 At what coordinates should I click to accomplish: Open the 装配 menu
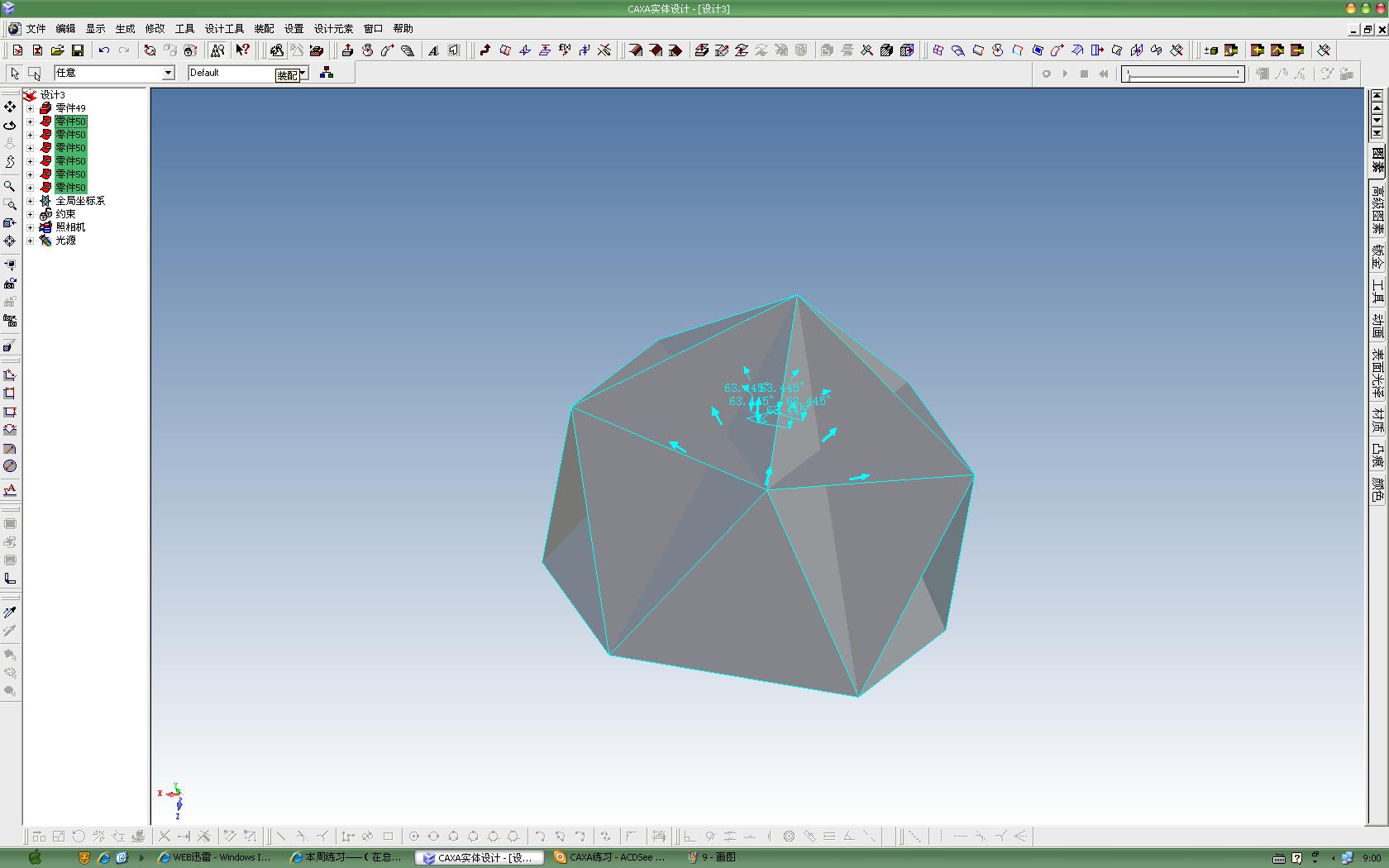(x=264, y=29)
